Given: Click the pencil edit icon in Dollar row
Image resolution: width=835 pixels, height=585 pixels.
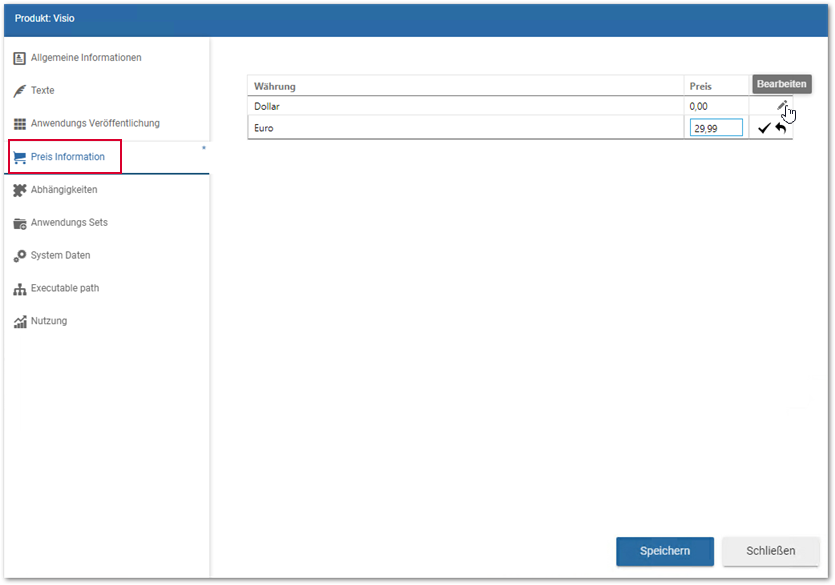Looking at the screenshot, I should tap(781, 105).
